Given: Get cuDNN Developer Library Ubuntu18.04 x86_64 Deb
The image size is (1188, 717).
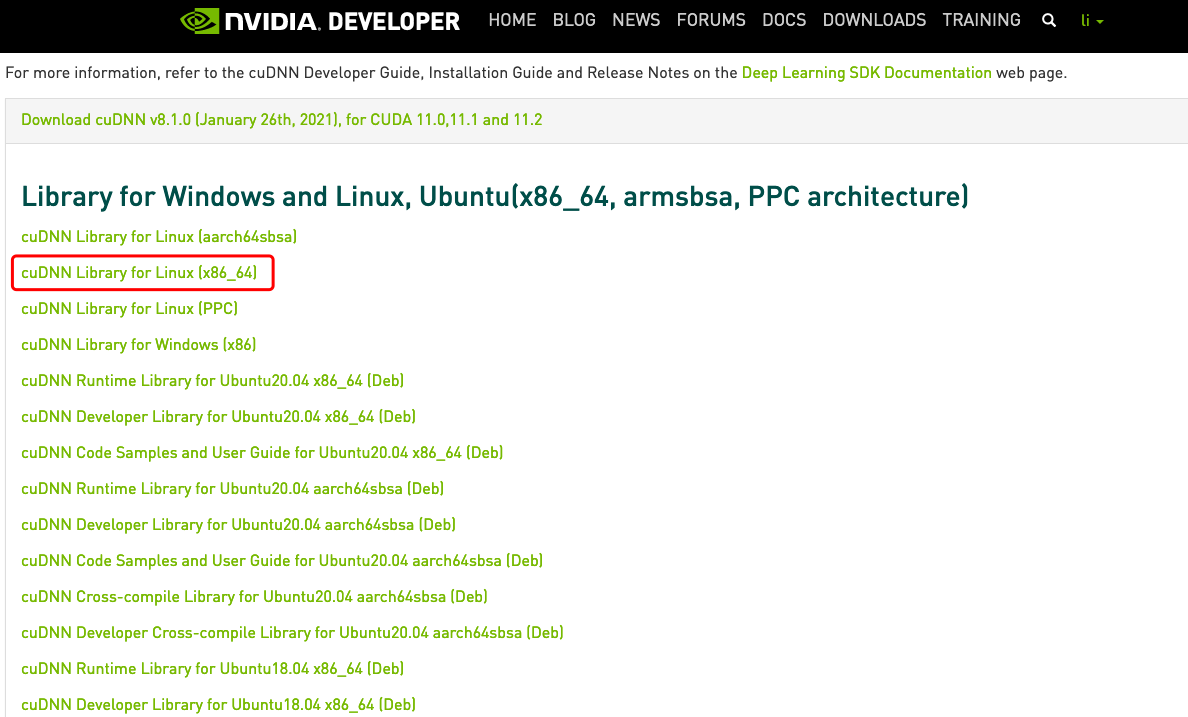Looking at the screenshot, I should (x=218, y=705).
